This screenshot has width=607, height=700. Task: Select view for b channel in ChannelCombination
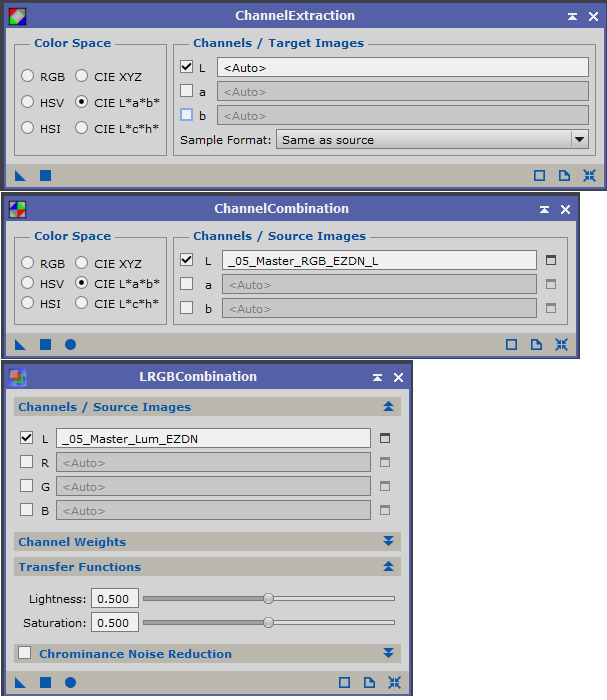click(551, 308)
